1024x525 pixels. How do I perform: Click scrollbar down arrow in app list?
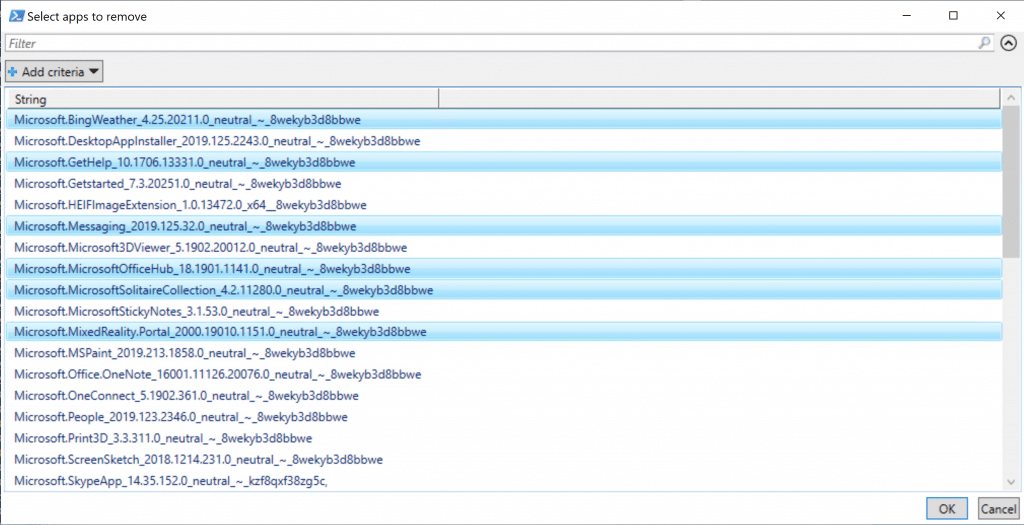(1011, 484)
